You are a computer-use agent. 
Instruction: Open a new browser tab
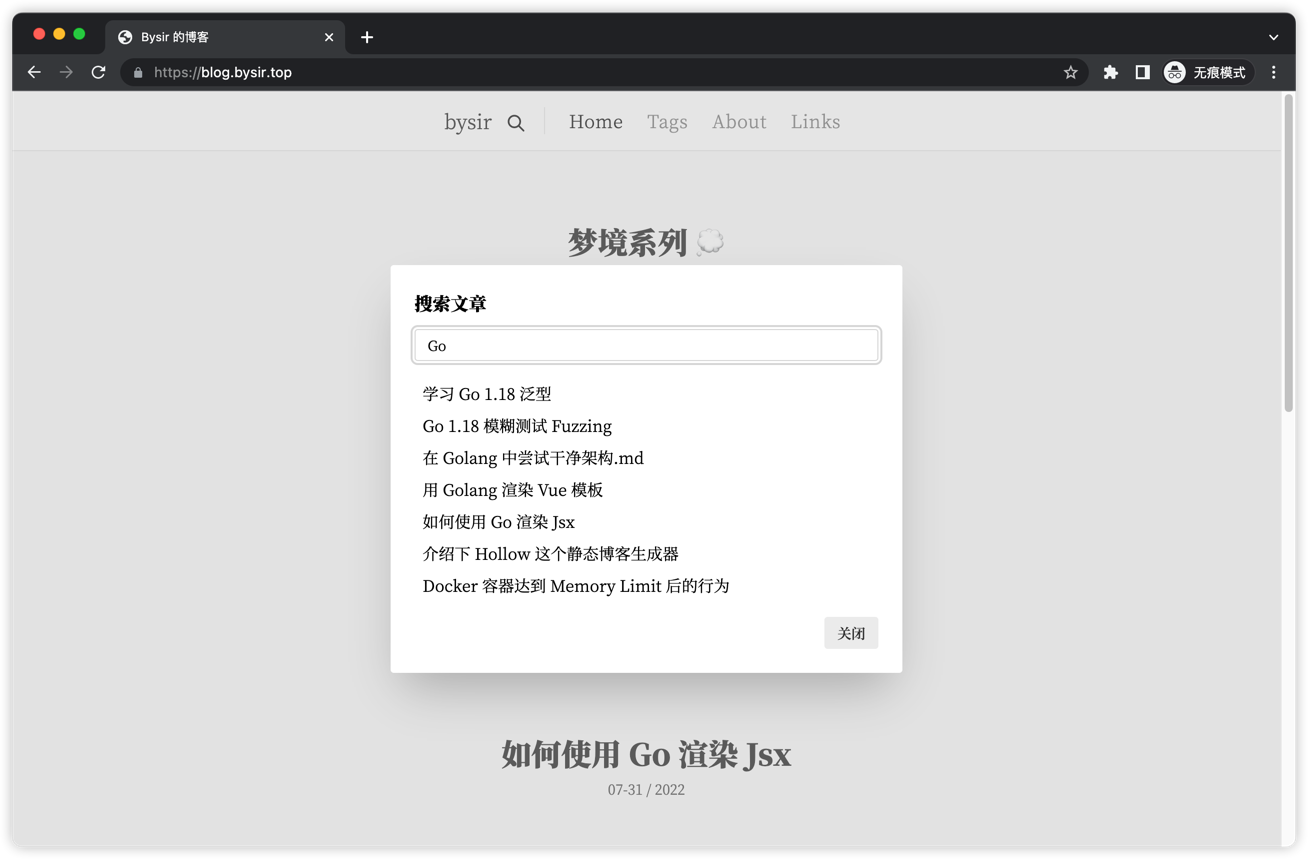point(367,37)
